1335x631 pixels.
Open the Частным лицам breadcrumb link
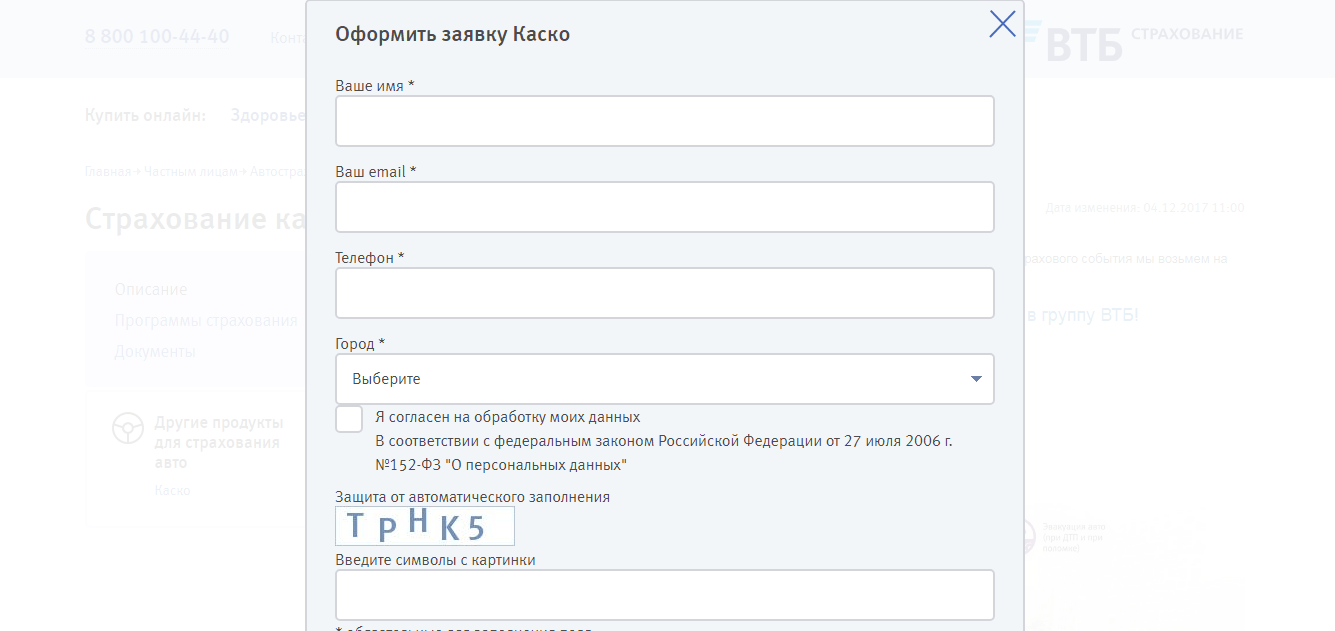point(190,172)
